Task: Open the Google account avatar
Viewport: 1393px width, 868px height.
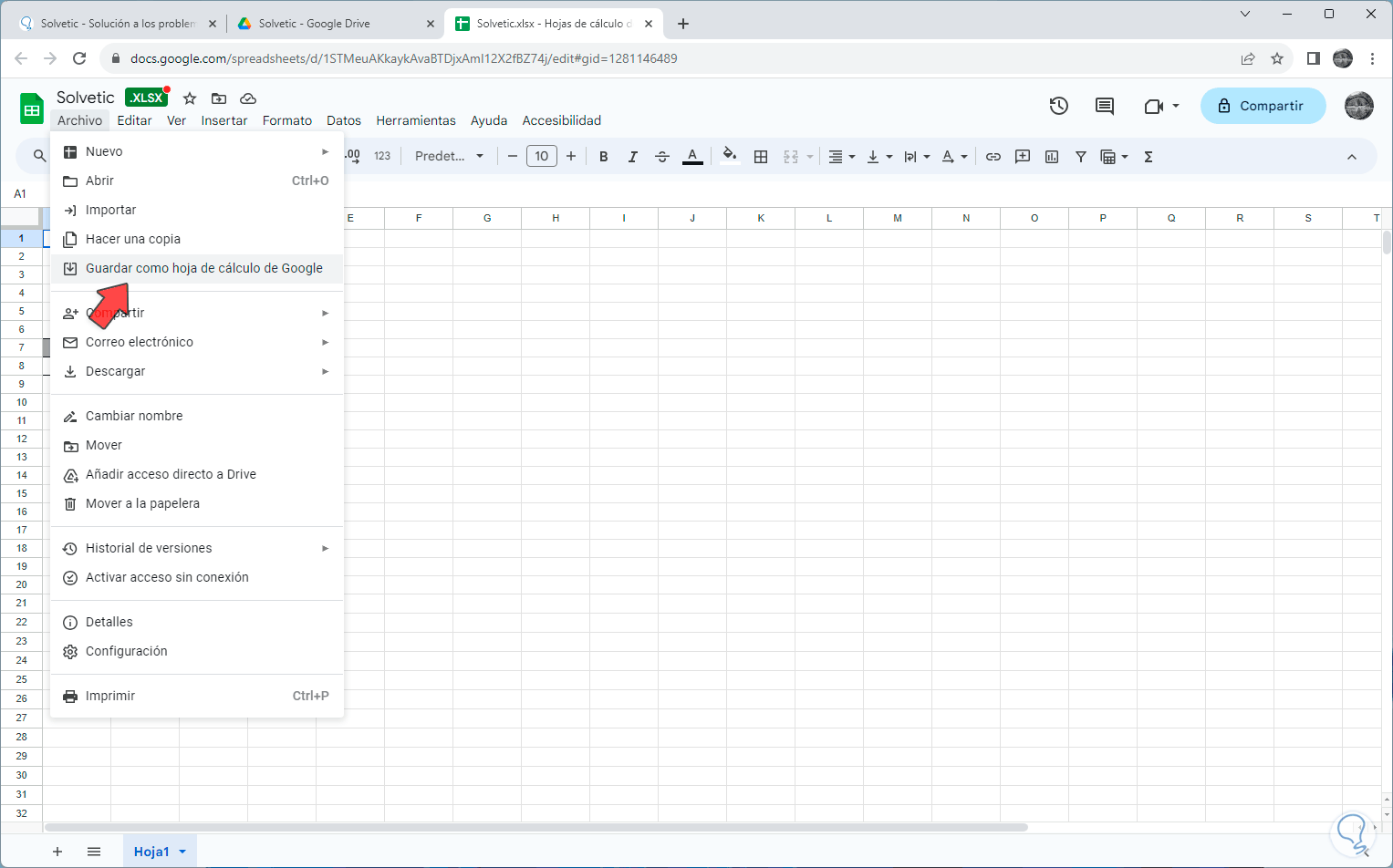Action: (x=1359, y=106)
